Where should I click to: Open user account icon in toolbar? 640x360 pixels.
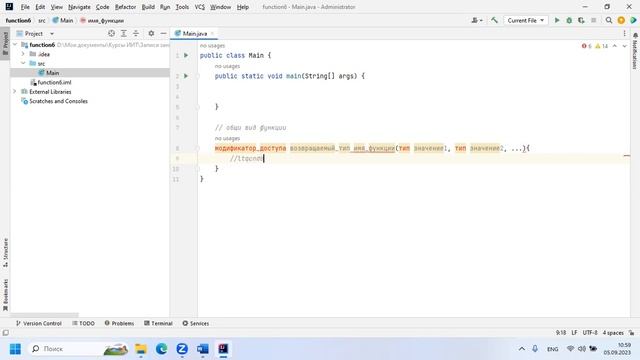[x=477, y=20]
